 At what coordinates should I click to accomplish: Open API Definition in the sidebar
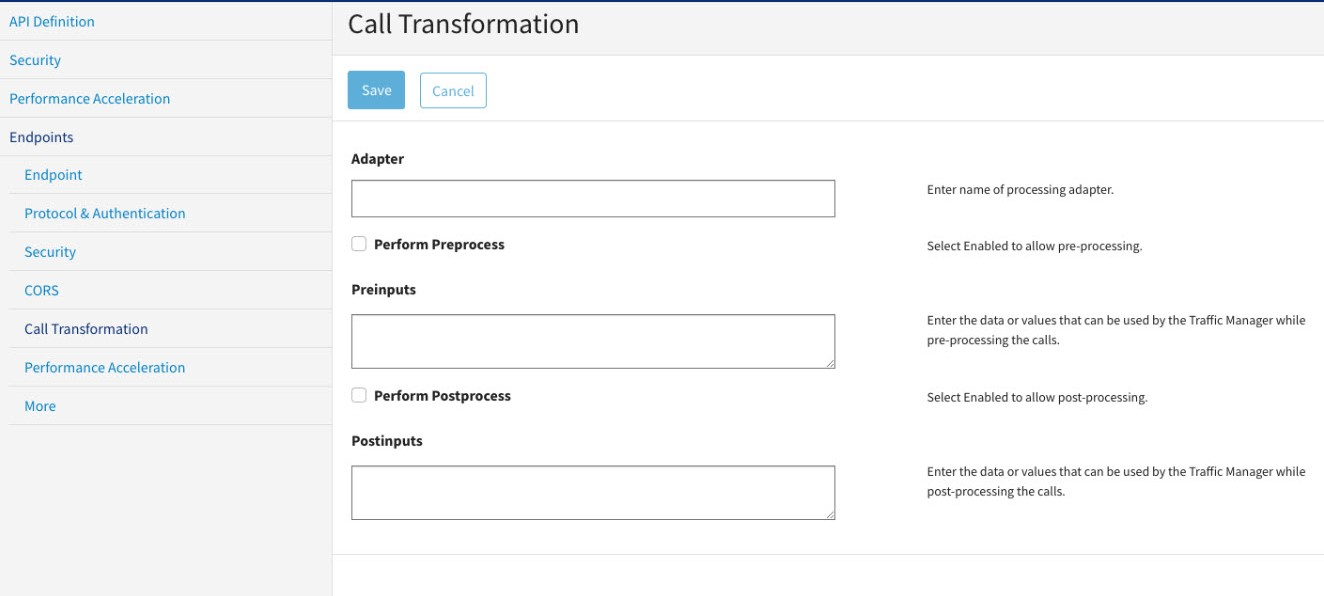click(x=52, y=22)
